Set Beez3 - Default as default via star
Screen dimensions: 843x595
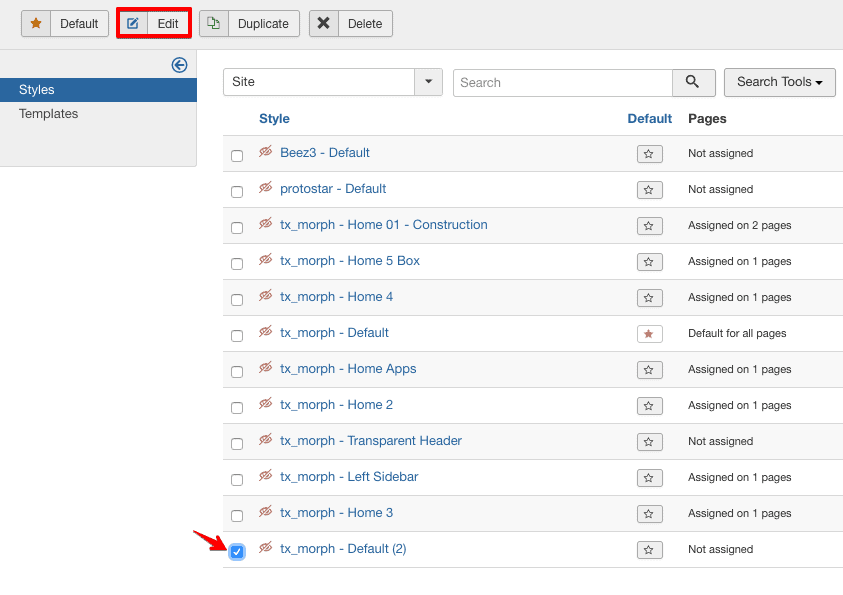click(649, 154)
